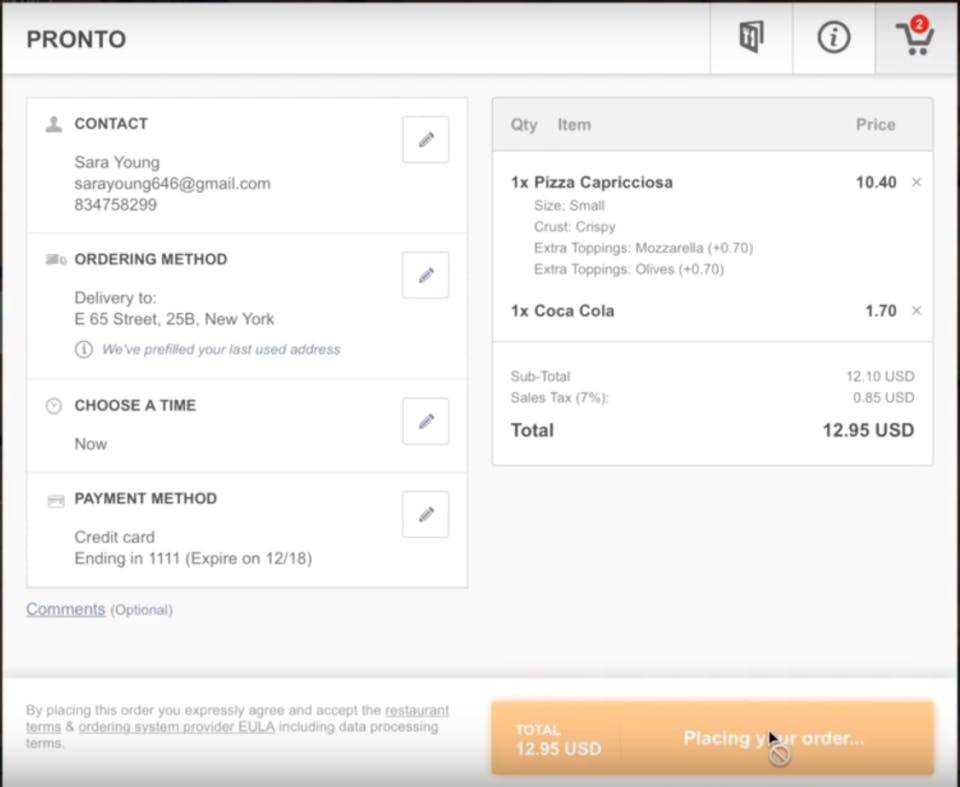Viewport: 960px width, 787px height.
Task: Remove Coca Cola from the order
Action: (x=917, y=311)
